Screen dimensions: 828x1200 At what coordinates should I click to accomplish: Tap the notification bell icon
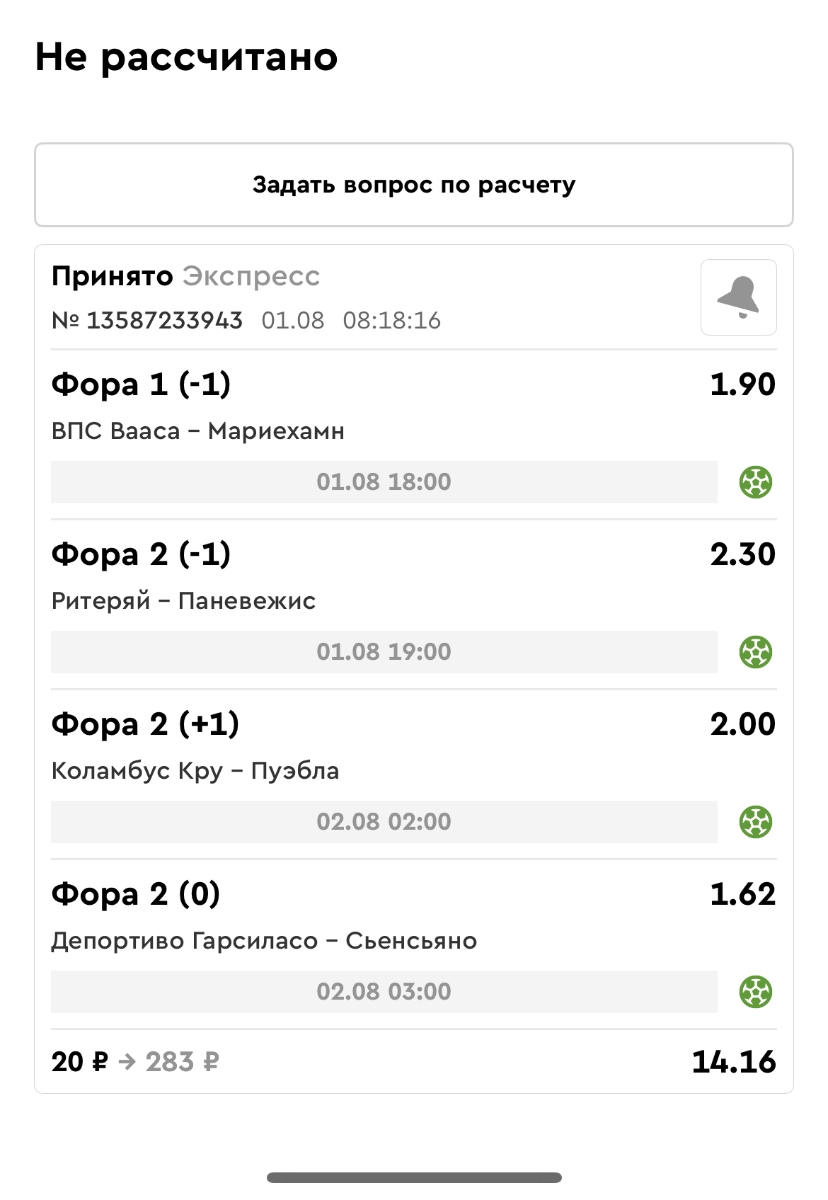coord(738,297)
